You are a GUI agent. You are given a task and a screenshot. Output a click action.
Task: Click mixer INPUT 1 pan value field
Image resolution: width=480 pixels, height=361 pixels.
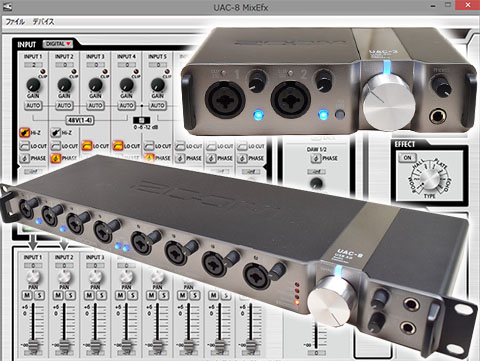click(x=33, y=265)
